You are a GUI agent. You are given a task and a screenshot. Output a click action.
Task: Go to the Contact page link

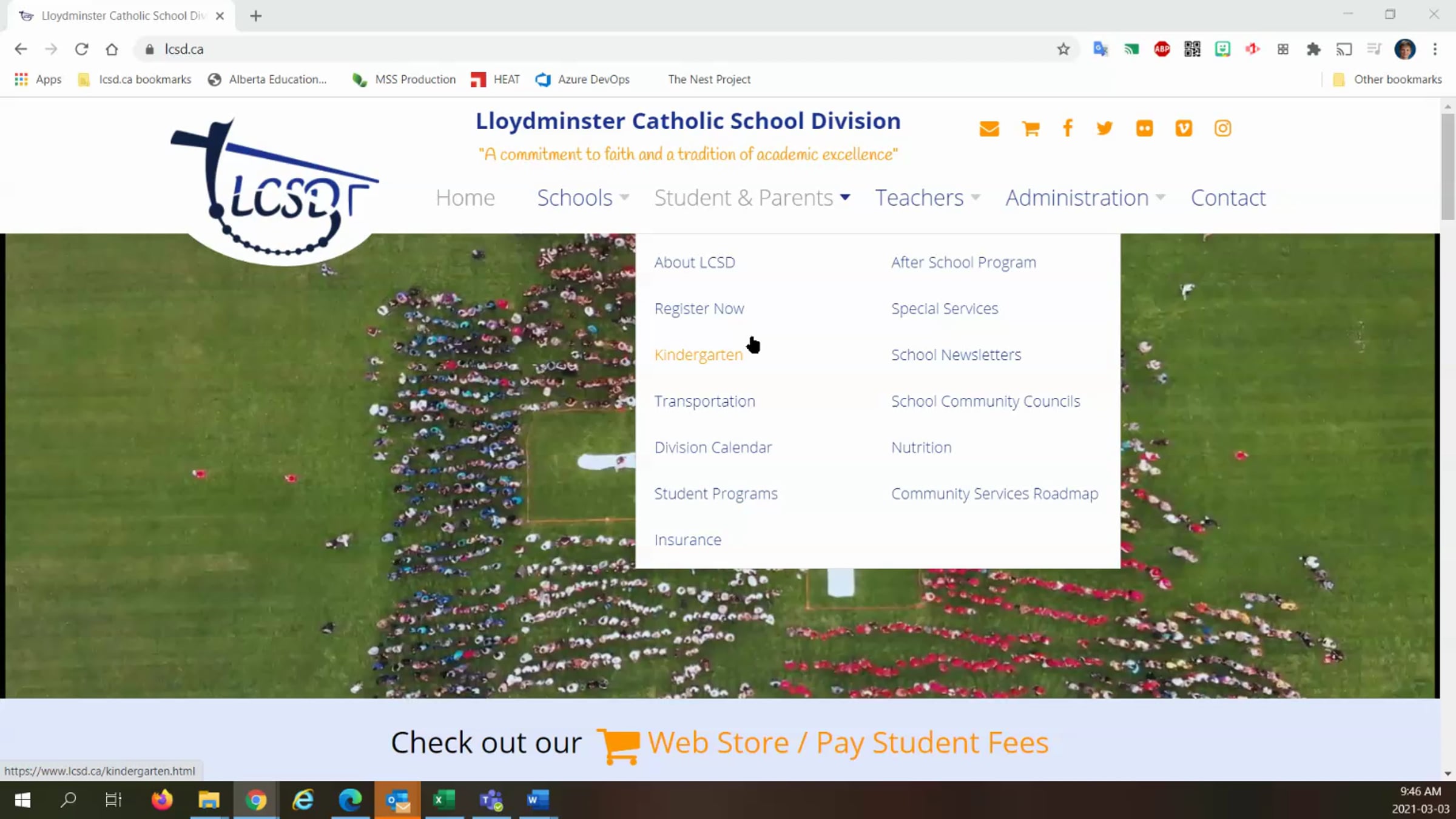click(1228, 198)
